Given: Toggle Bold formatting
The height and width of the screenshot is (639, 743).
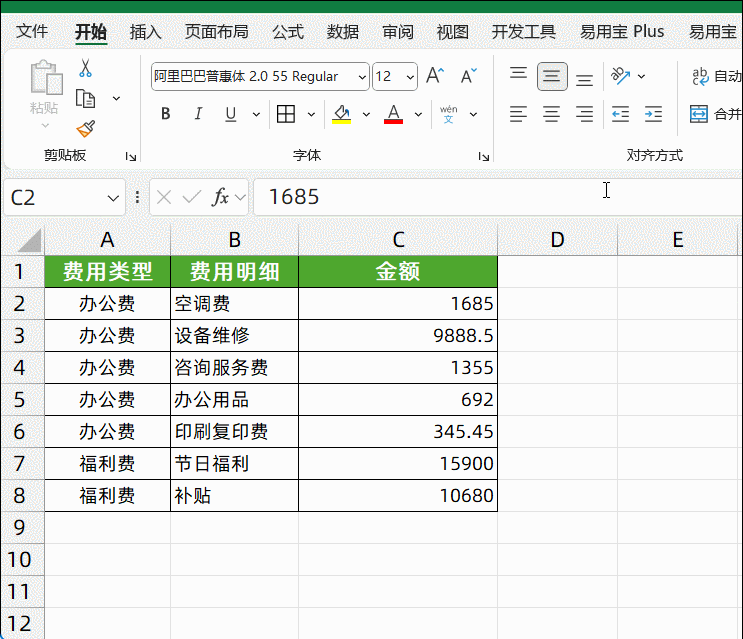Looking at the screenshot, I should (x=165, y=114).
